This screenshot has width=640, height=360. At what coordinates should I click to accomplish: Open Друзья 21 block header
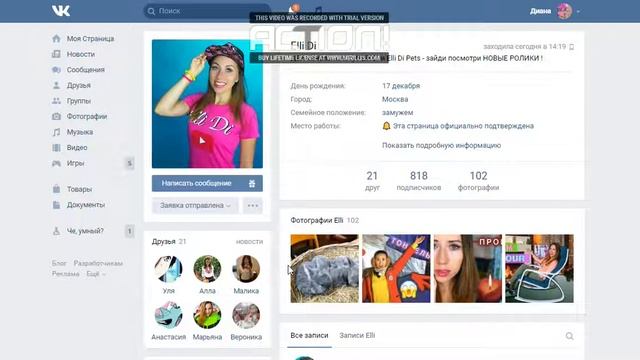[x=169, y=242]
